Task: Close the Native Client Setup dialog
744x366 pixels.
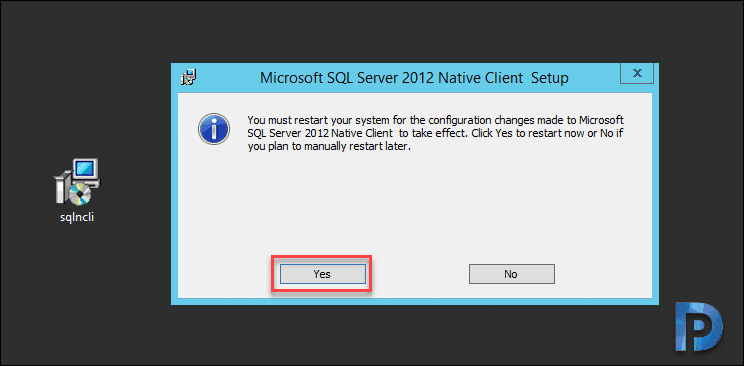Action: coord(637,73)
